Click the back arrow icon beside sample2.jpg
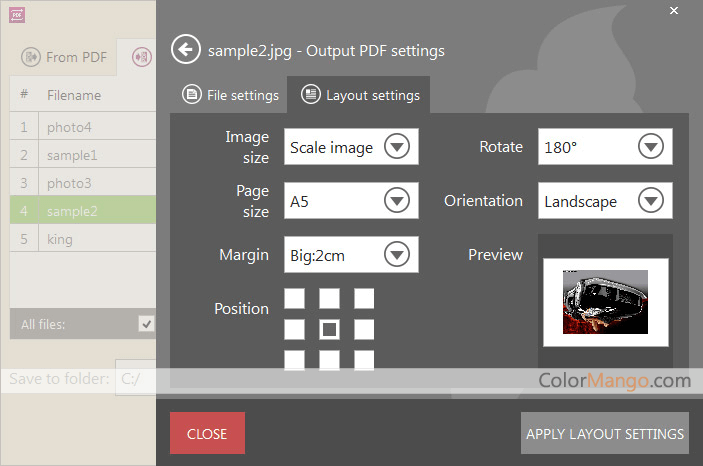703x466 pixels. (x=185, y=50)
